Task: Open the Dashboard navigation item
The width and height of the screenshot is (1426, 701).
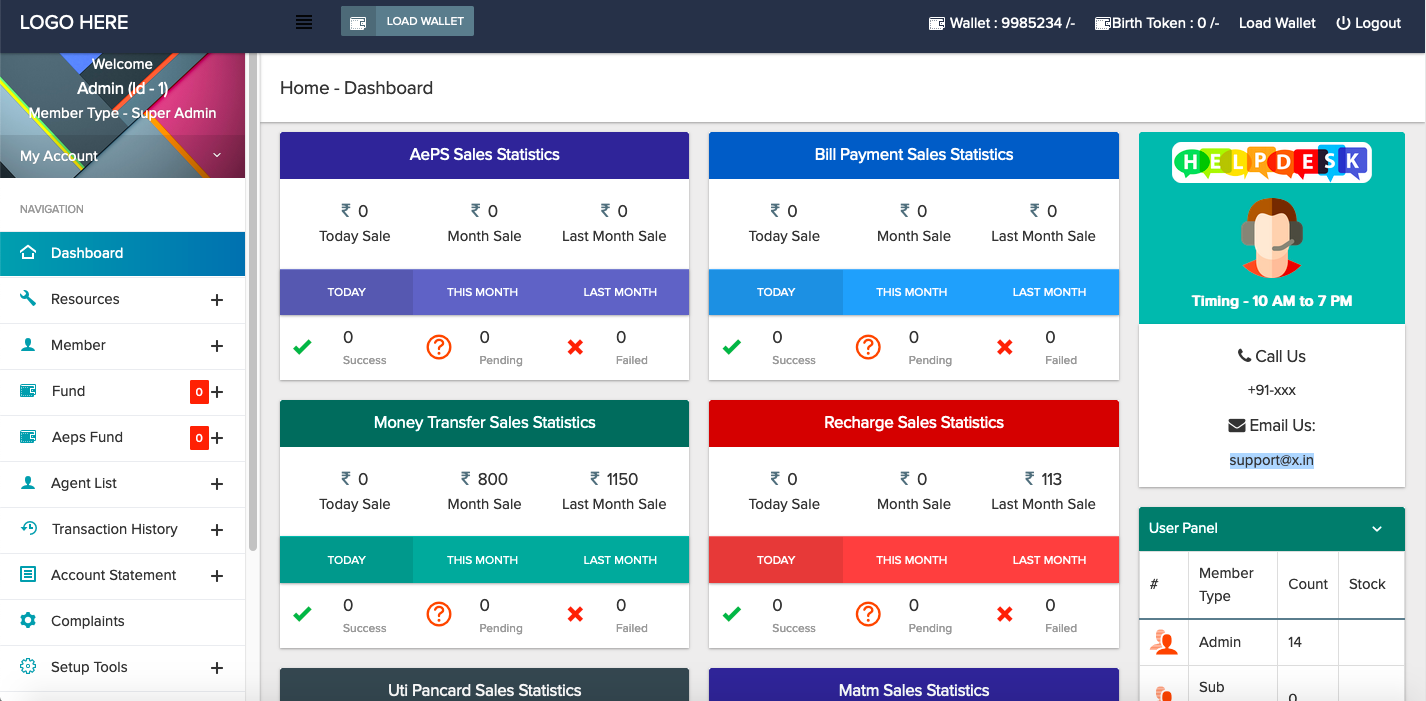Action: (x=122, y=253)
